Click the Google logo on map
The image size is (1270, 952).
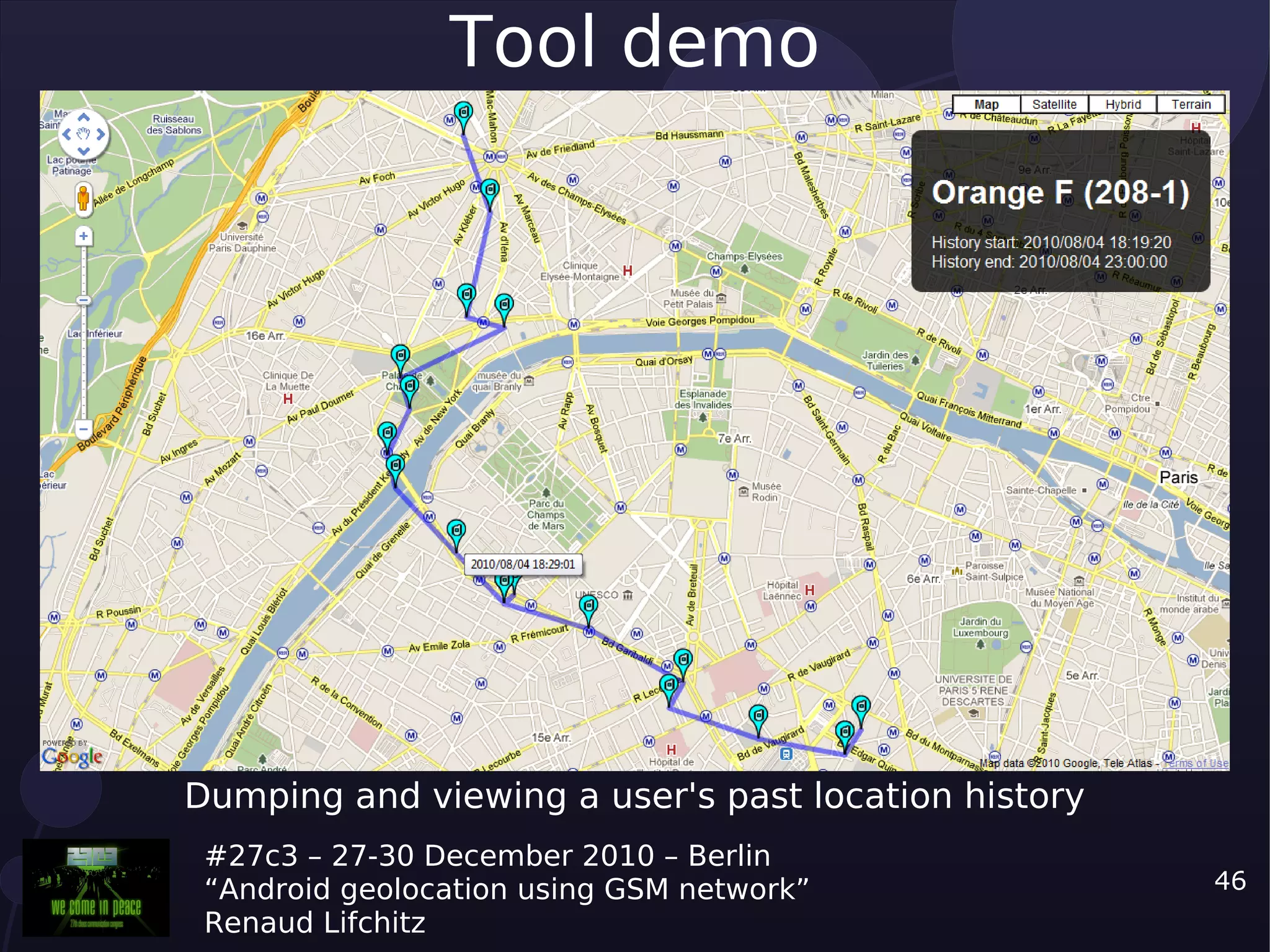click(72, 756)
